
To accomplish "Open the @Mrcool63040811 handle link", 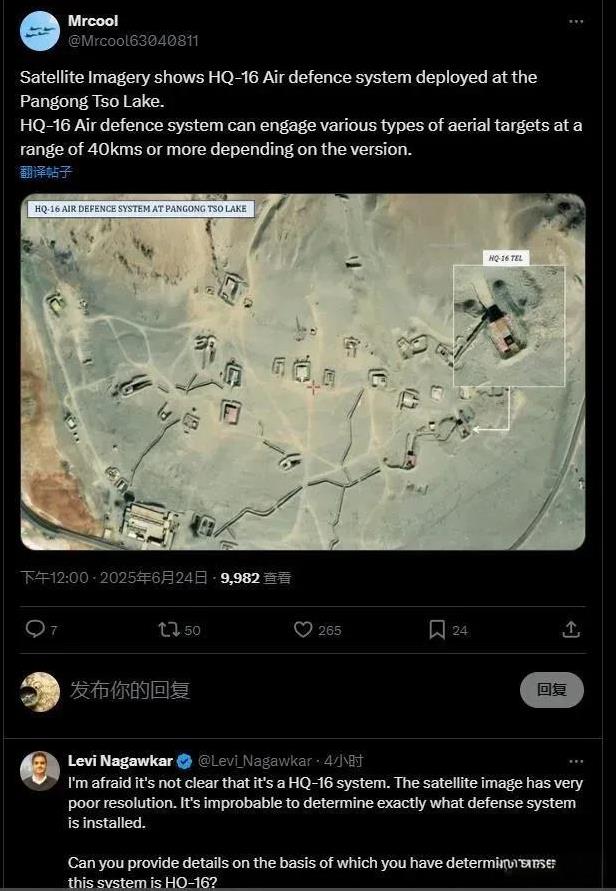I will (133, 41).
